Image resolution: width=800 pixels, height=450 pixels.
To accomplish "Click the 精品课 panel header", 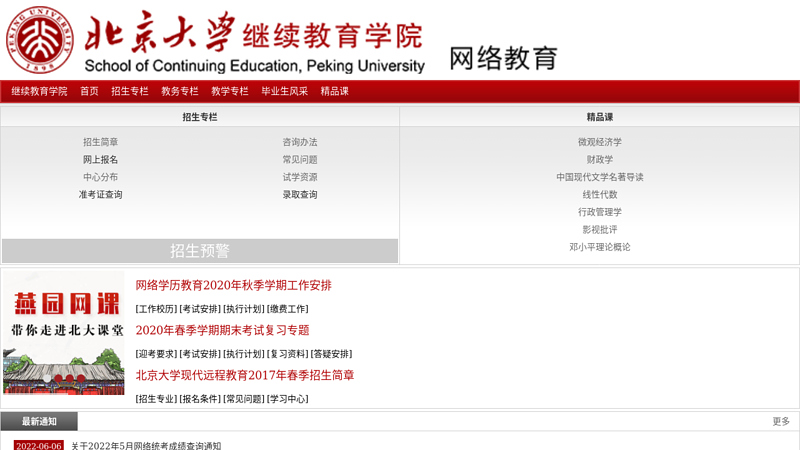I will (599, 117).
